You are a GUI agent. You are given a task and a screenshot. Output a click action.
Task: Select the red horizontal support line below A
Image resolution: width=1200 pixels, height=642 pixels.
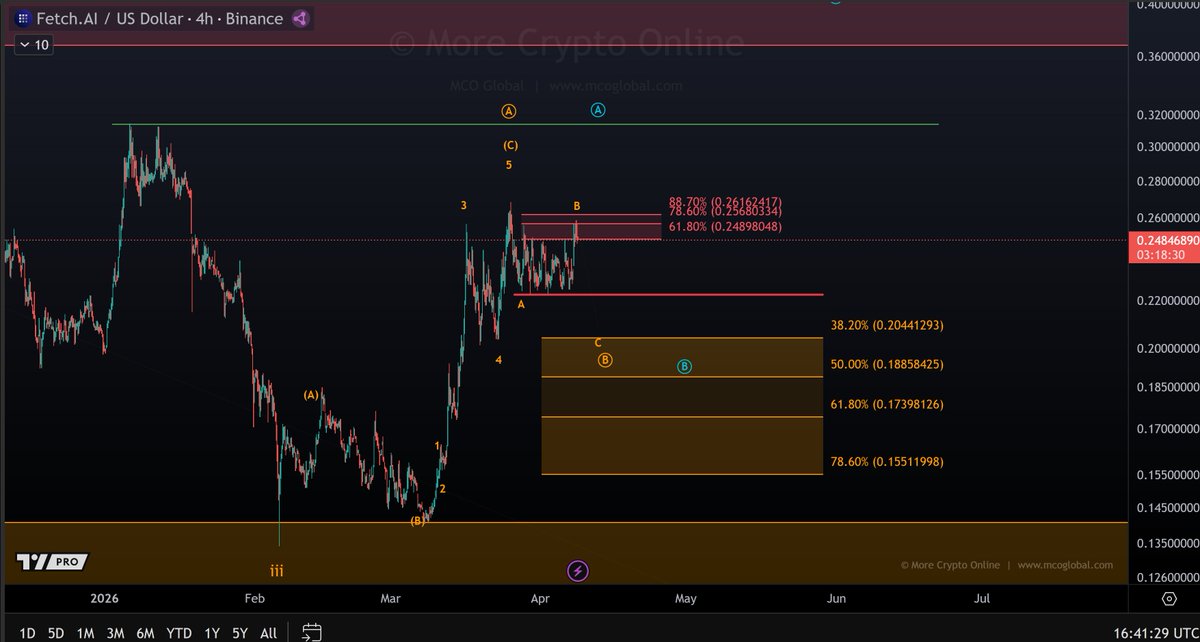[x=668, y=295]
